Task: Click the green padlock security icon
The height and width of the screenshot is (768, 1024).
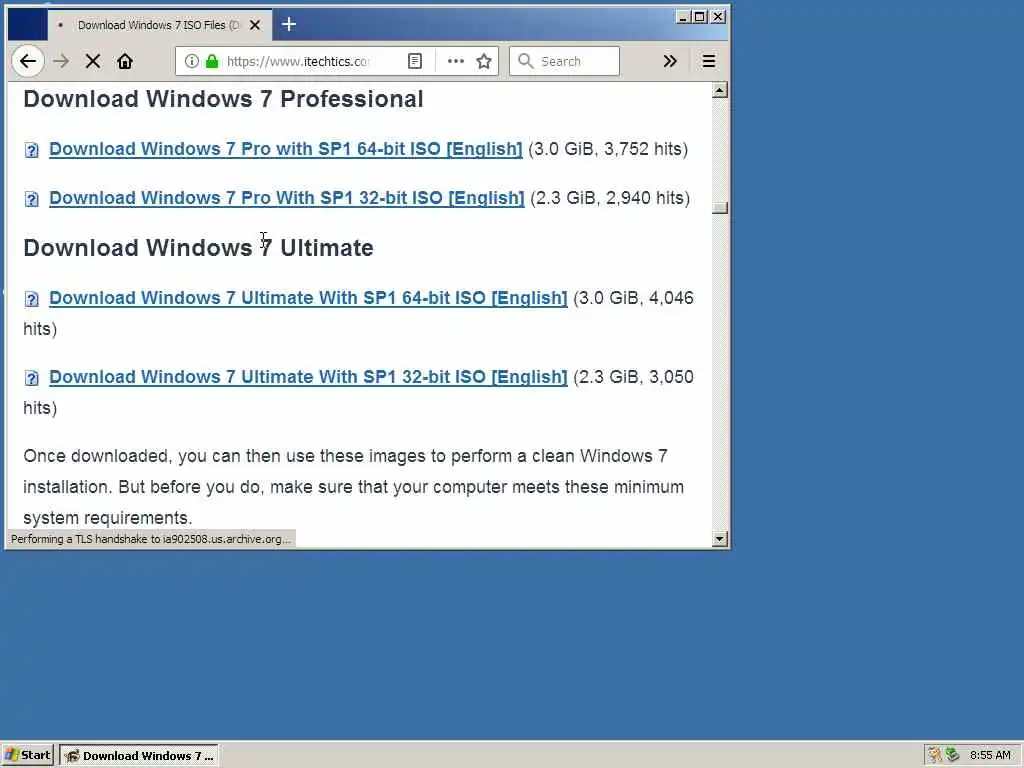Action: 212,61
